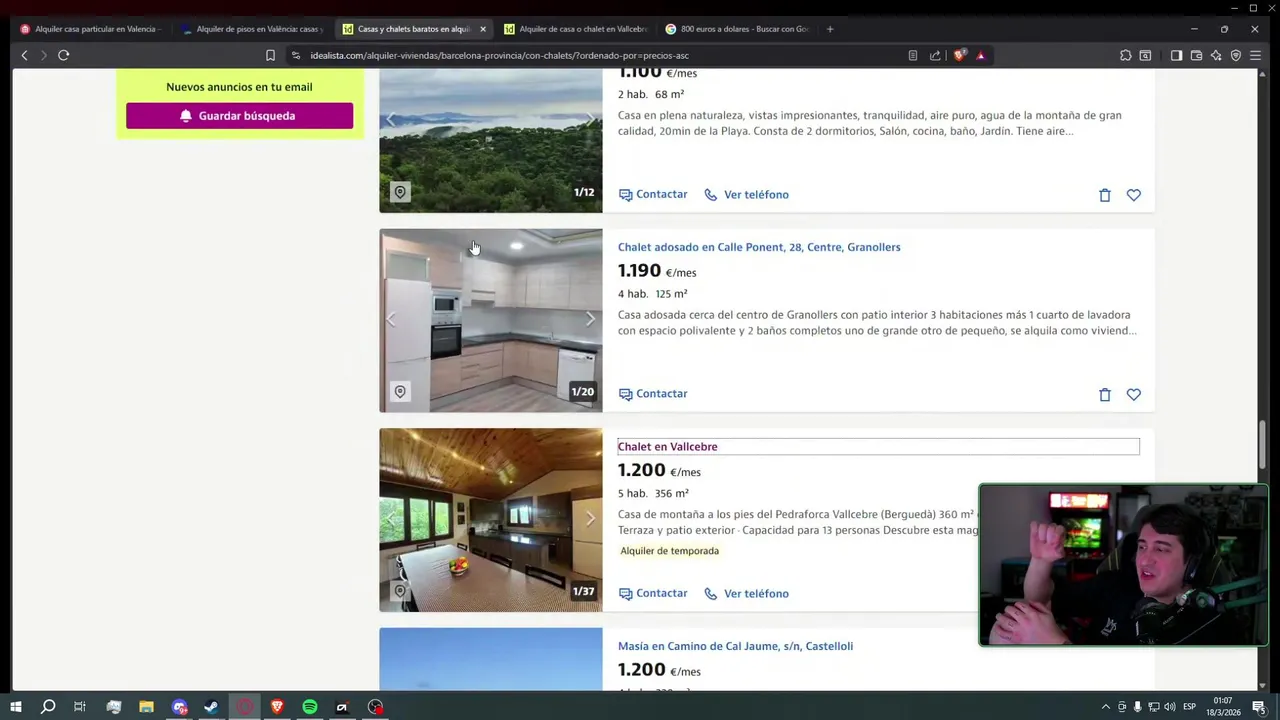The height and width of the screenshot is (720, 1280).
Task: Reload the current page
Action: (x=63, y=55)
